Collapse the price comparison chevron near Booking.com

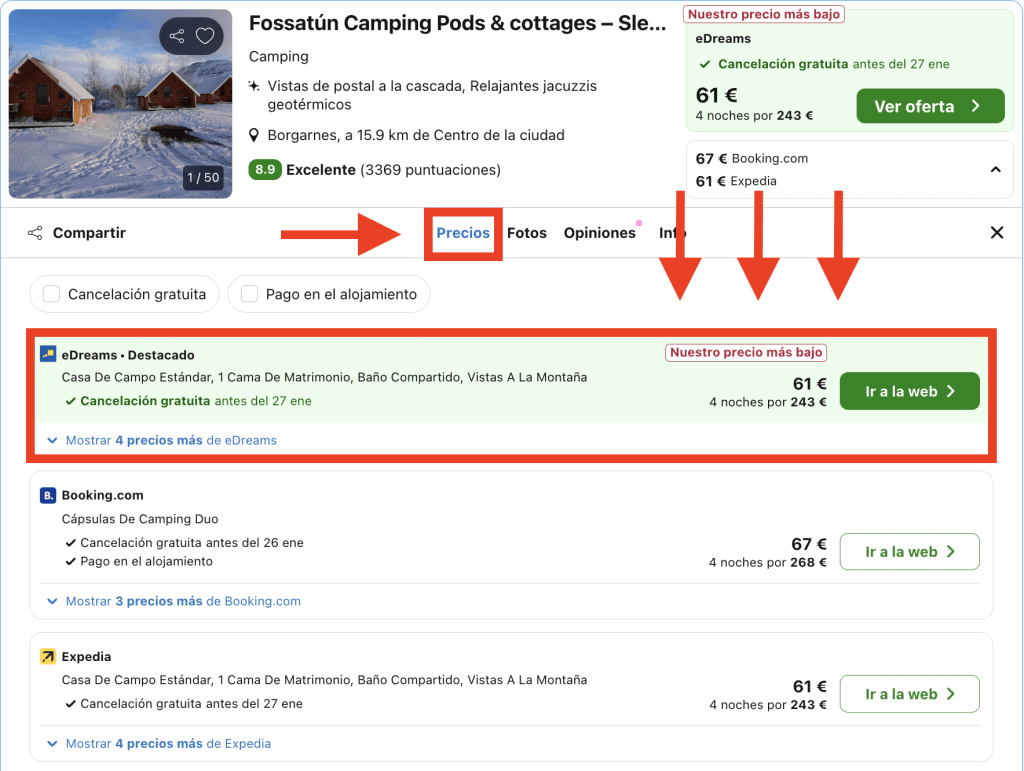tap(995, 170)
